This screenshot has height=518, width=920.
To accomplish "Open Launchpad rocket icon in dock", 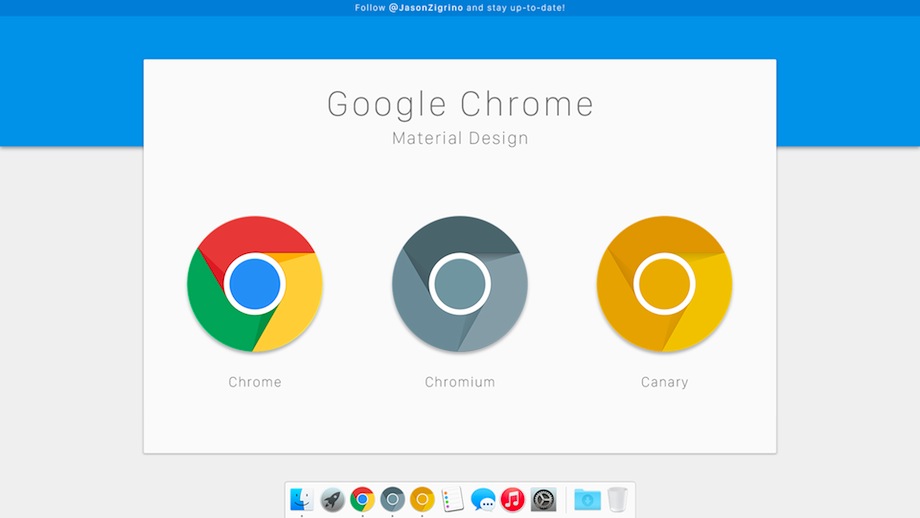I will 332,500.
